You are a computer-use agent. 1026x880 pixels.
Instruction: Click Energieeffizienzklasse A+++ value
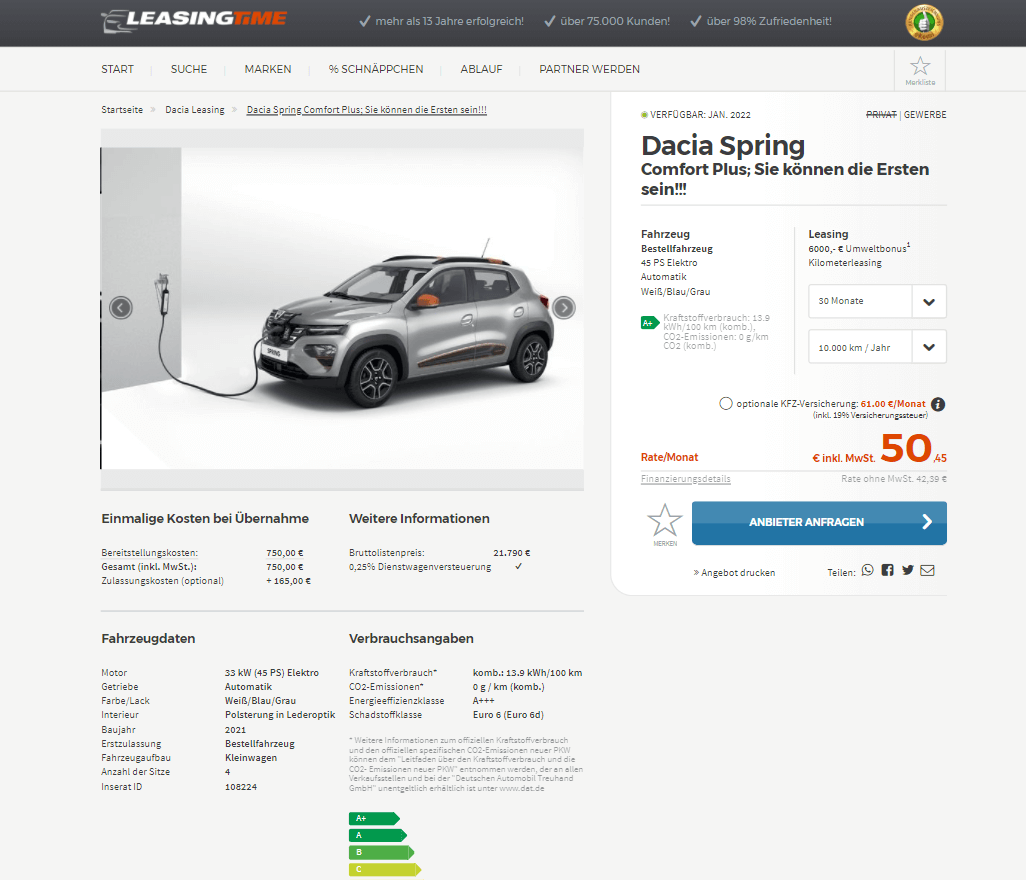(484, 701)
